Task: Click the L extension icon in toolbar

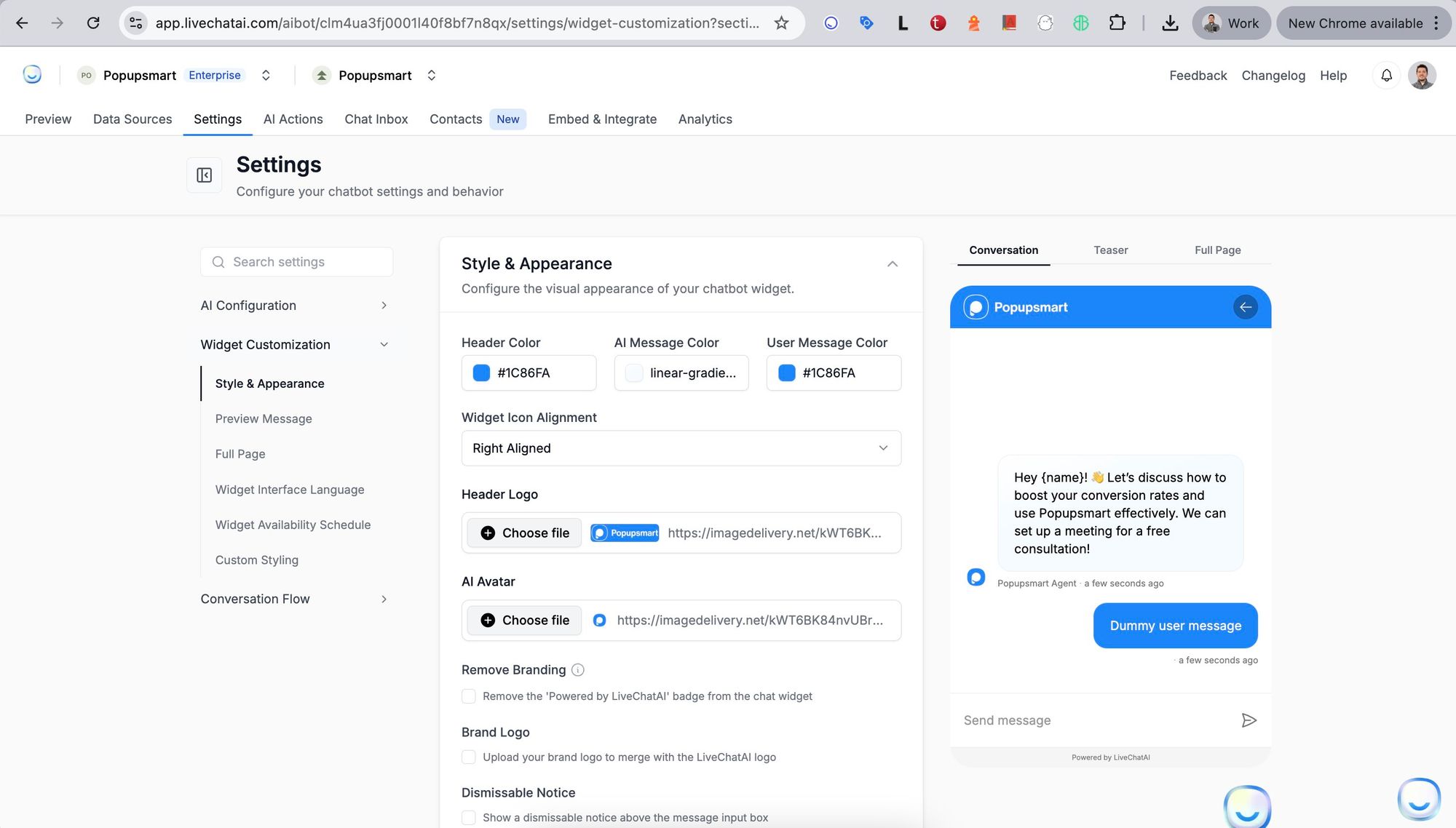Action: [903, 23]
